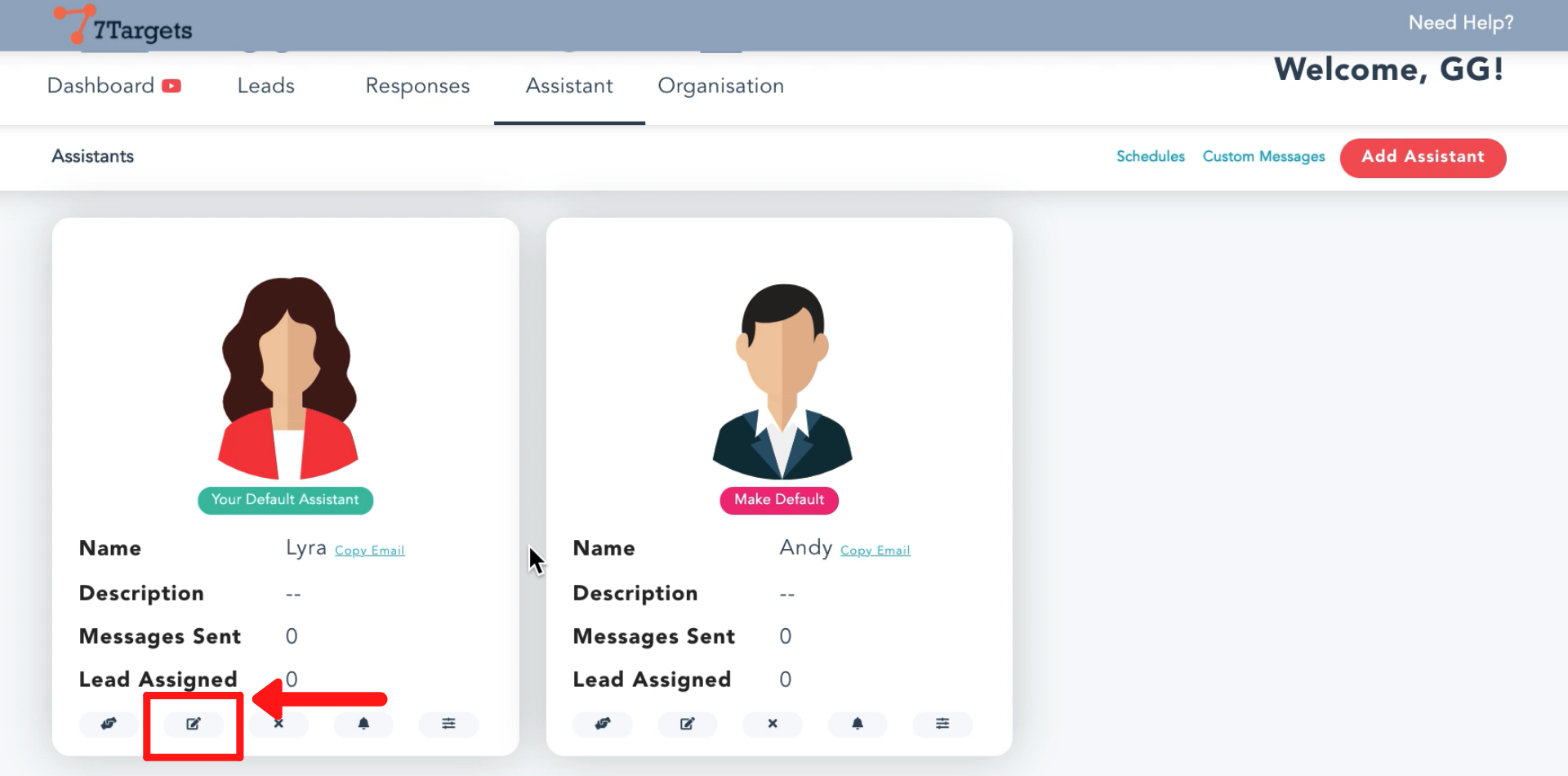1568x776 pixels.
Task: Open Andy's sliders settings icon
Action: [x=942, y=724]
